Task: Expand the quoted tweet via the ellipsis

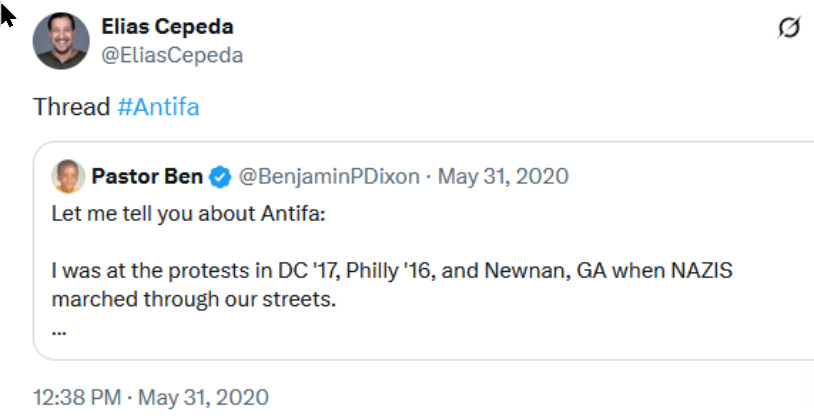Action: tap(58, 330)
